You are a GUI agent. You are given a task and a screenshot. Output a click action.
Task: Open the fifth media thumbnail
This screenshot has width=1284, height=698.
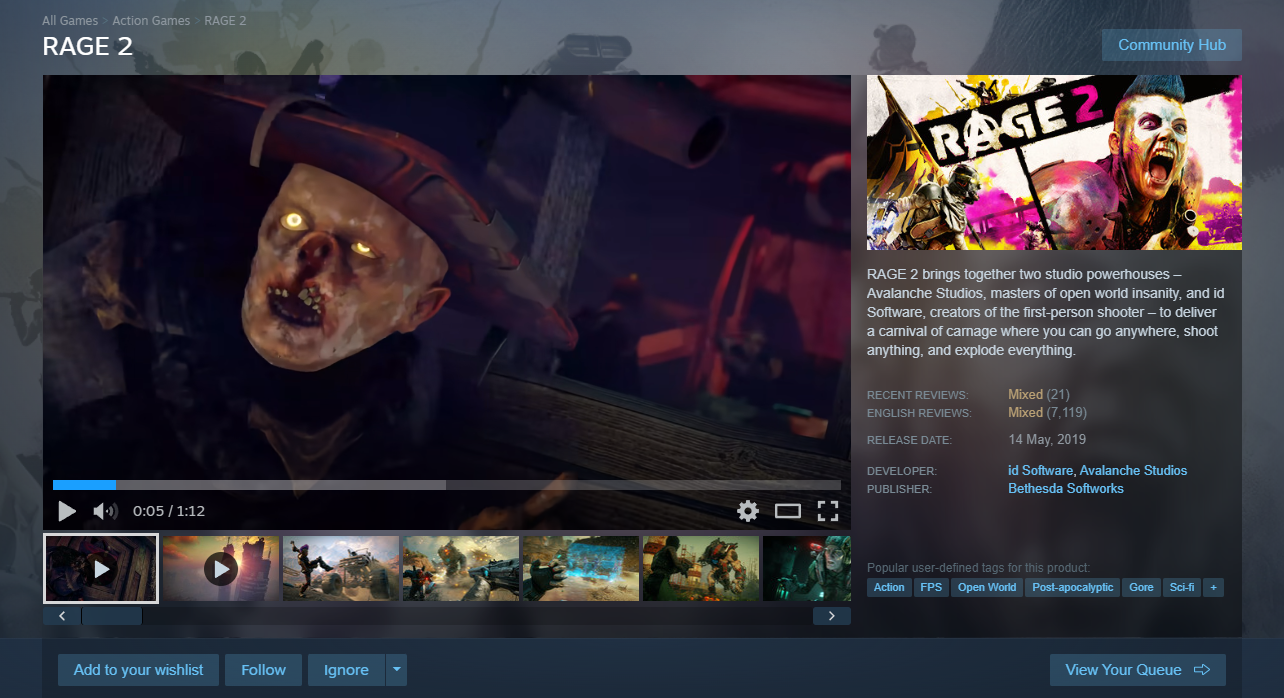pos(581,569)
